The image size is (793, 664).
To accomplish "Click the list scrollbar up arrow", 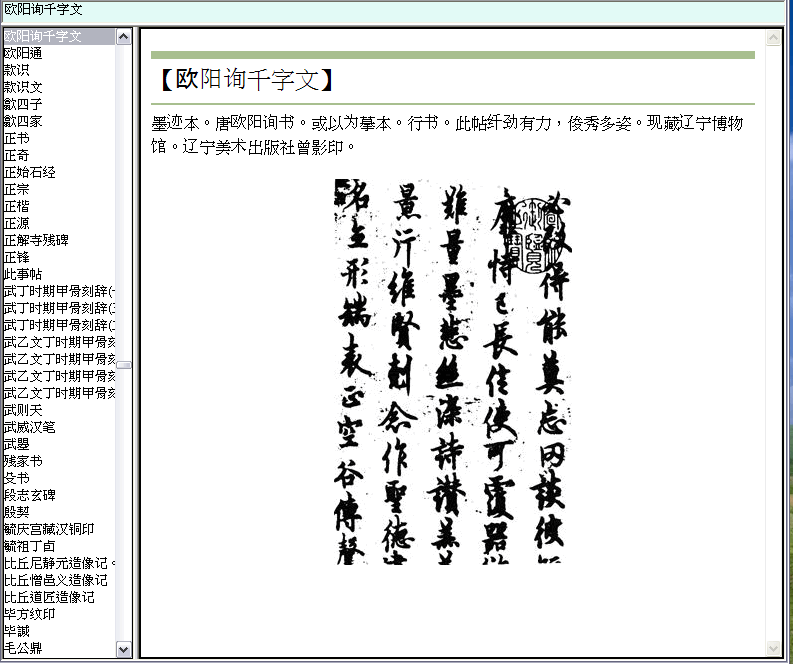I will [x=123, y=36].
